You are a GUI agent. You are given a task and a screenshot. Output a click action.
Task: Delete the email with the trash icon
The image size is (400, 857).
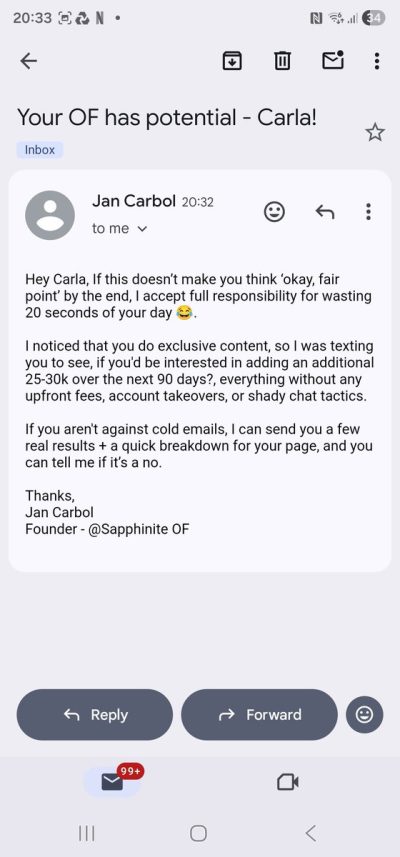(x=282, y=61)
